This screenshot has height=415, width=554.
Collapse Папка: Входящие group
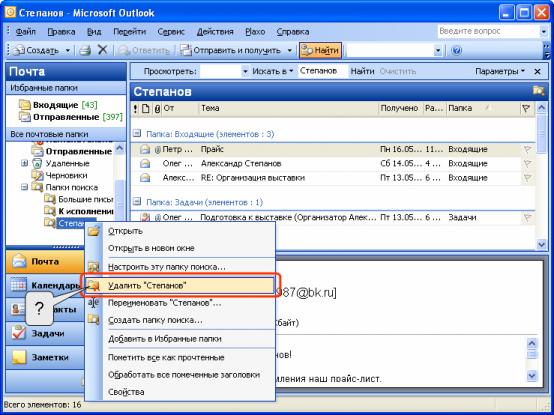137,134
